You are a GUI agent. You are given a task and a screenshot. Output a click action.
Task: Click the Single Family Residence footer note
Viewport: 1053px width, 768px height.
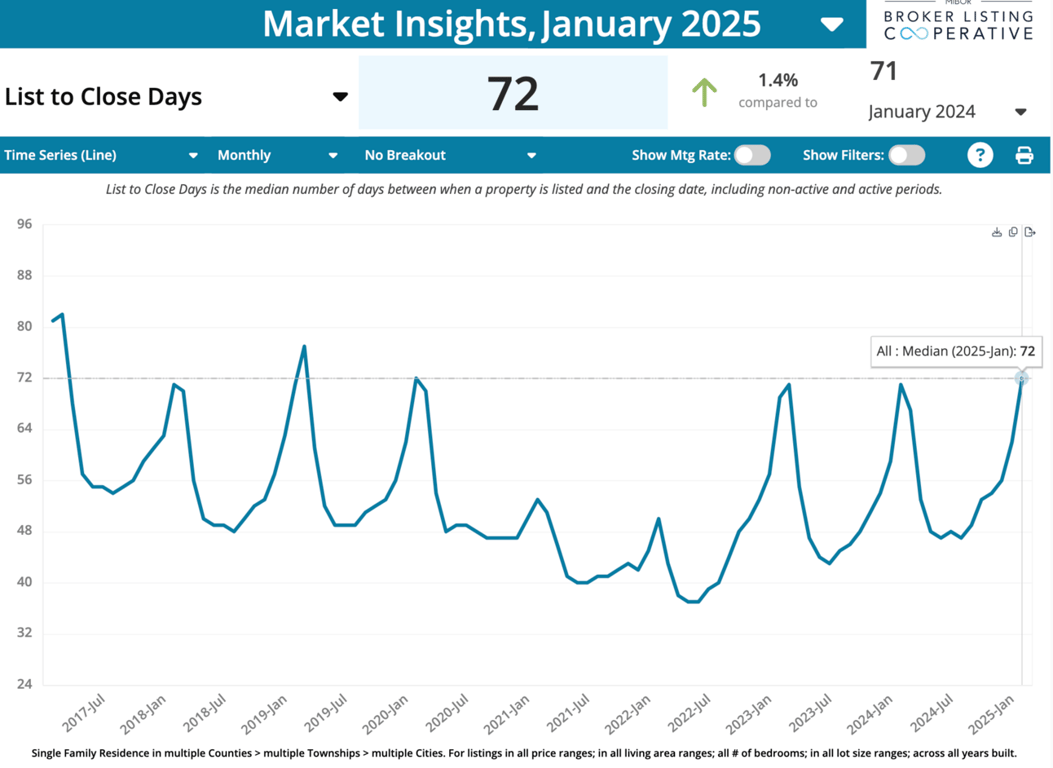click(x=524, y=753)
